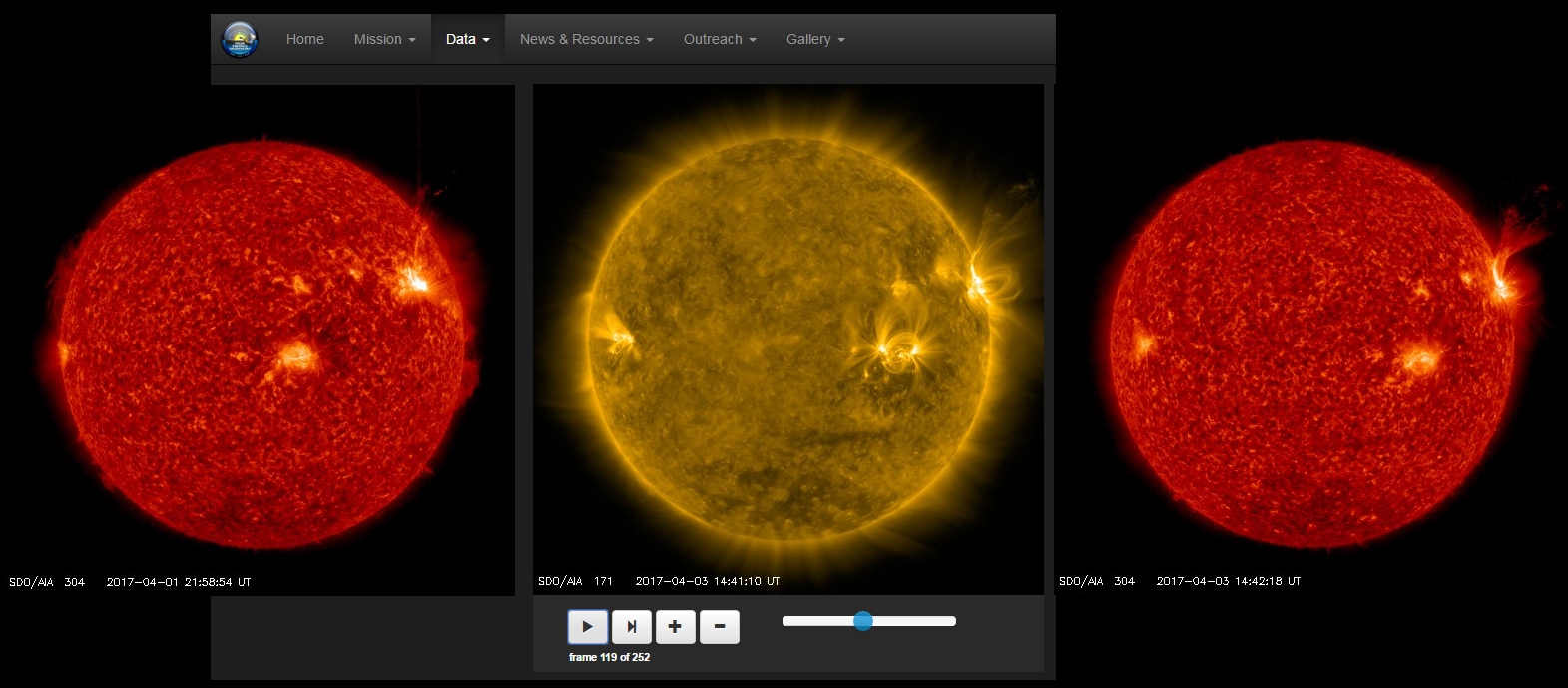
Task: Click the blue frame slider handle
Action: click(x=863, y=621)
